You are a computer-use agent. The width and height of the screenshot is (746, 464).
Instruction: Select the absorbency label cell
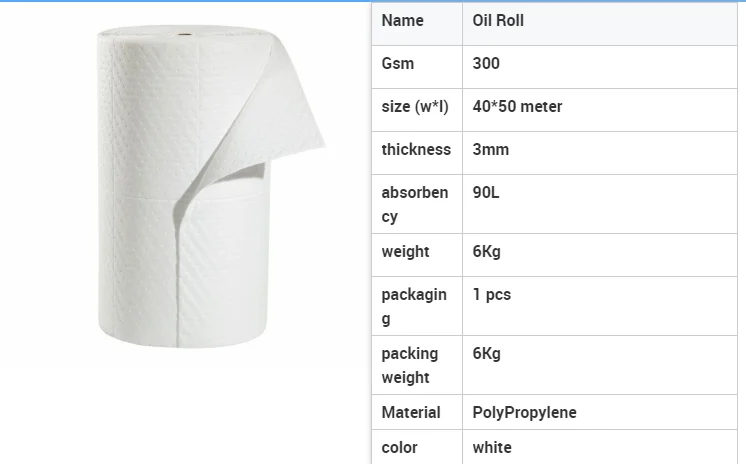[417, 204]
